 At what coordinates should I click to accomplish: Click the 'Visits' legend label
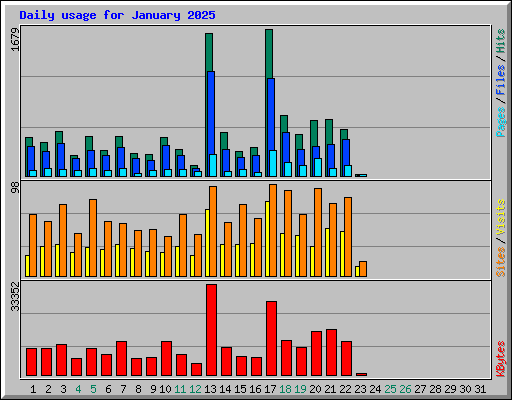[x=500, y=218]
